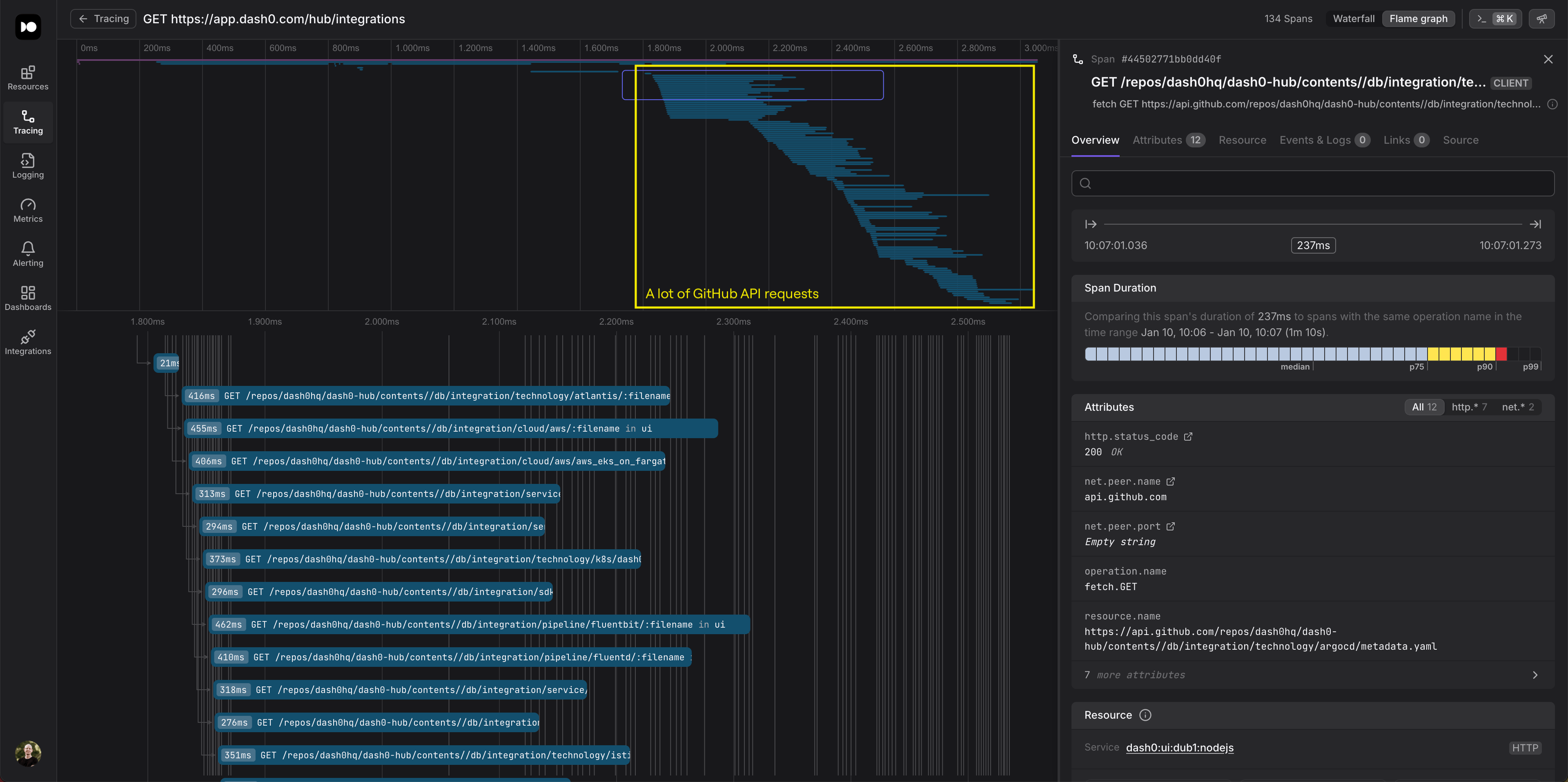Viewport: 1568px width, 782px height.
Task: Switch view to Waterfall
Action: tap(1353, 19)
